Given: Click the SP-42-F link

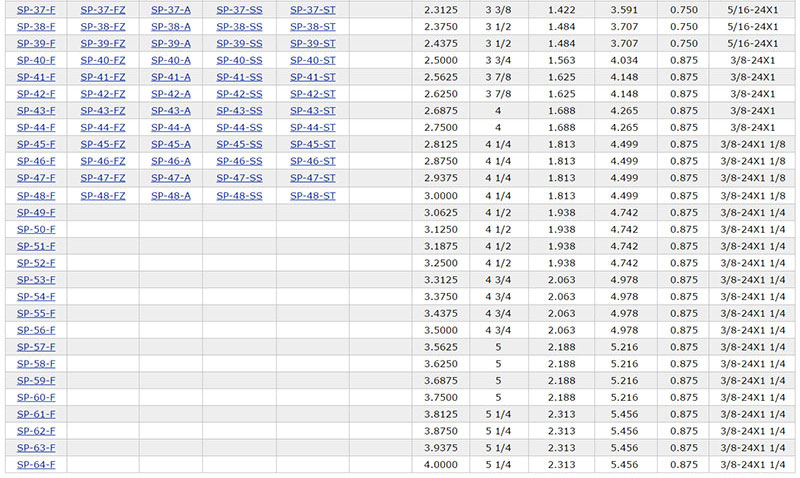Looking at the screenshot, I should pyautogui.click(x=36, y=94).
